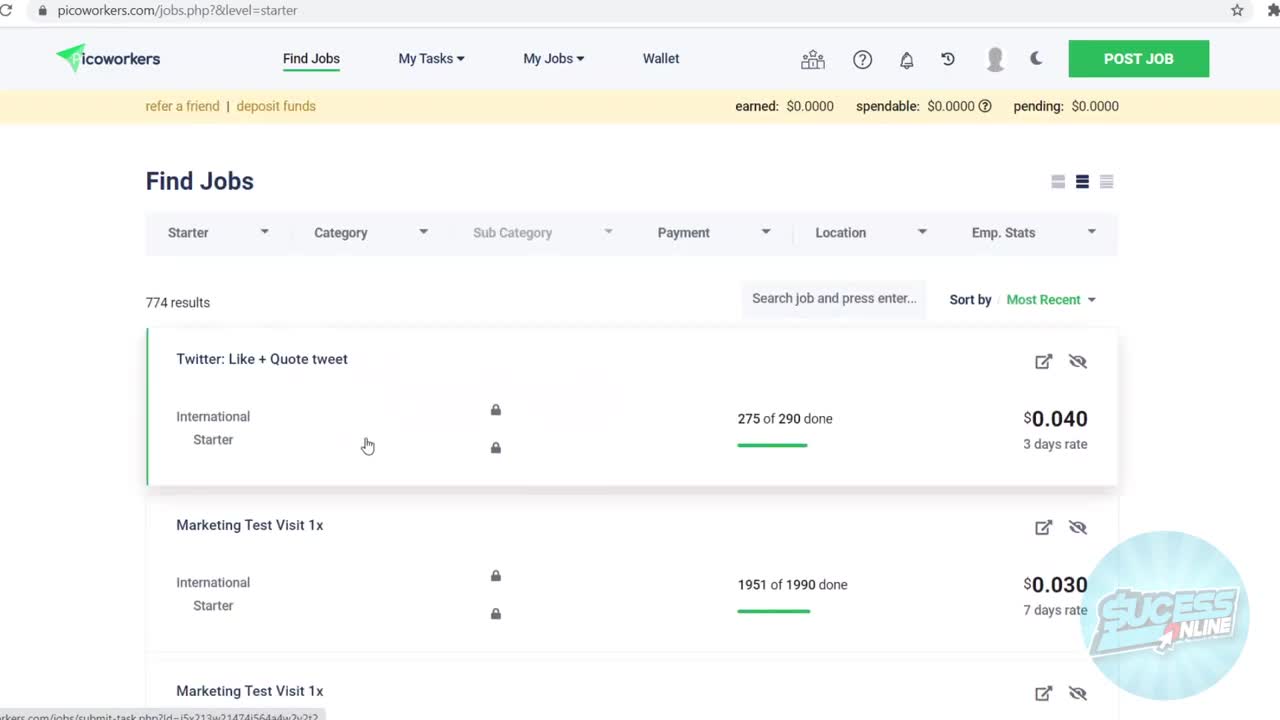Click the Find Jobs page heading

(x=200, y=181)
